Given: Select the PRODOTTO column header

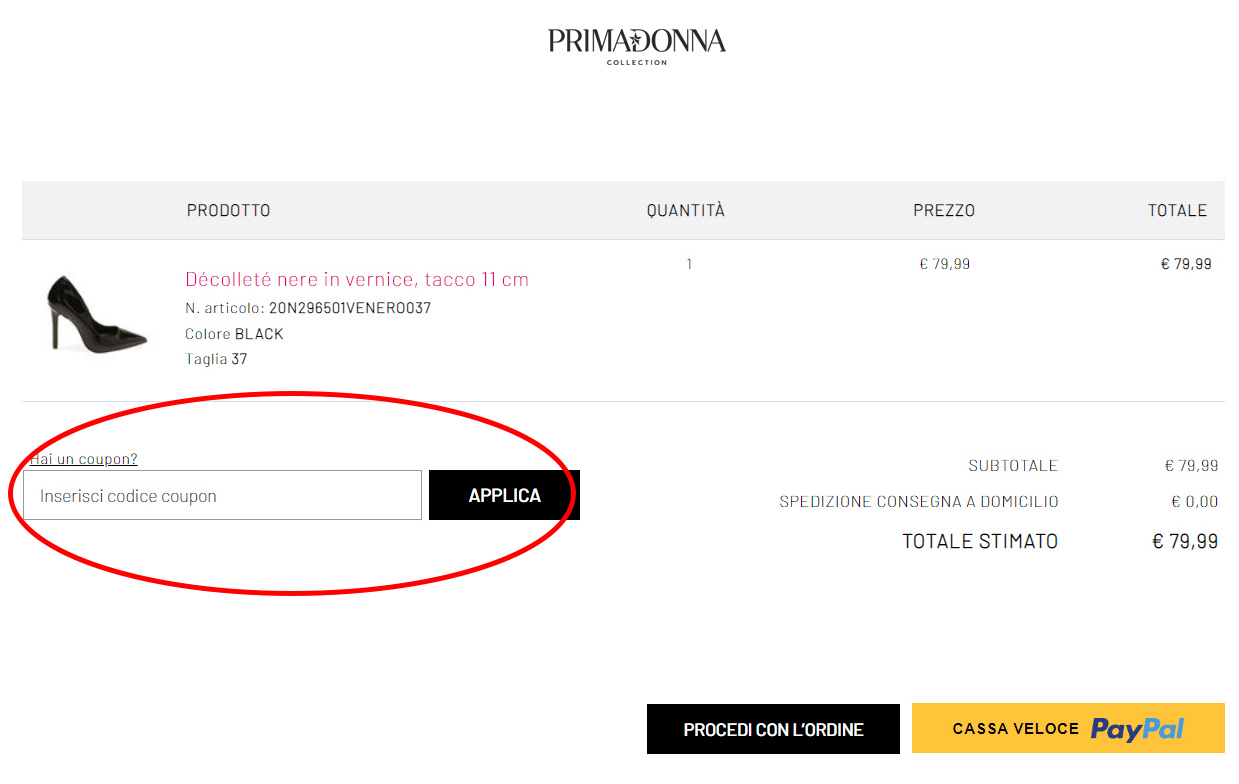Looking at the screenshot, I should pos(228,210).
